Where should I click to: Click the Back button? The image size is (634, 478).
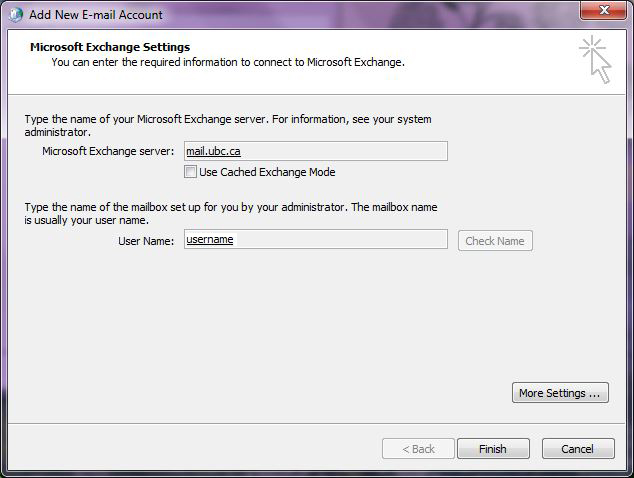(x=418, y=449)
